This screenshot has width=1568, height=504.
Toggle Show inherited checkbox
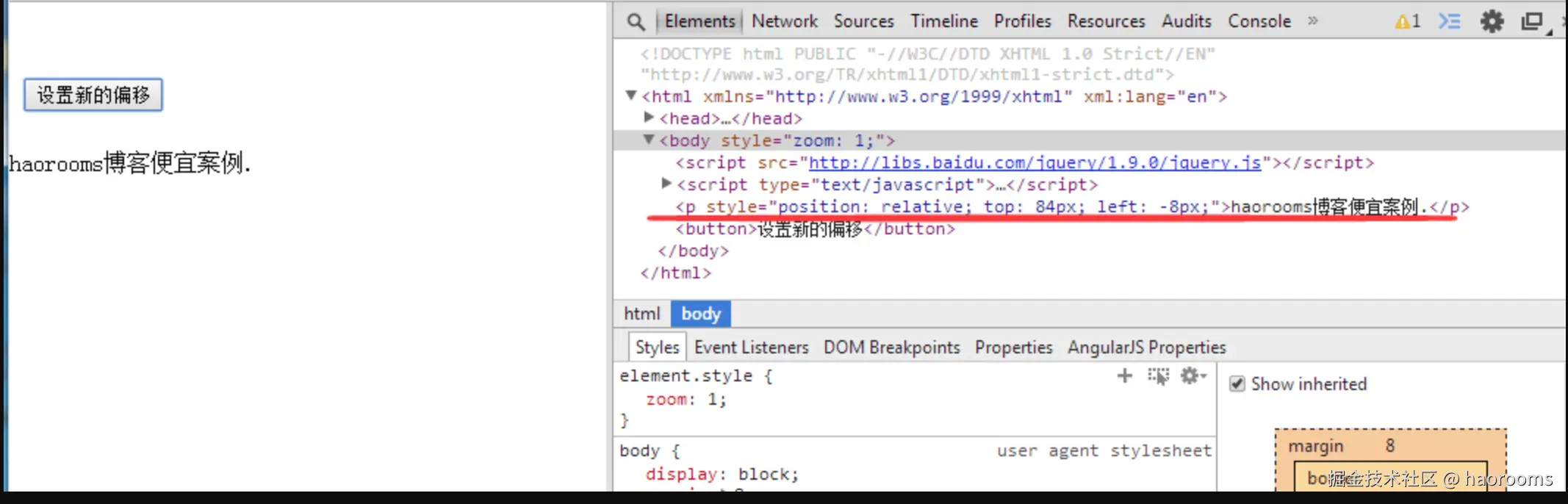click(x=1237, y=384)
